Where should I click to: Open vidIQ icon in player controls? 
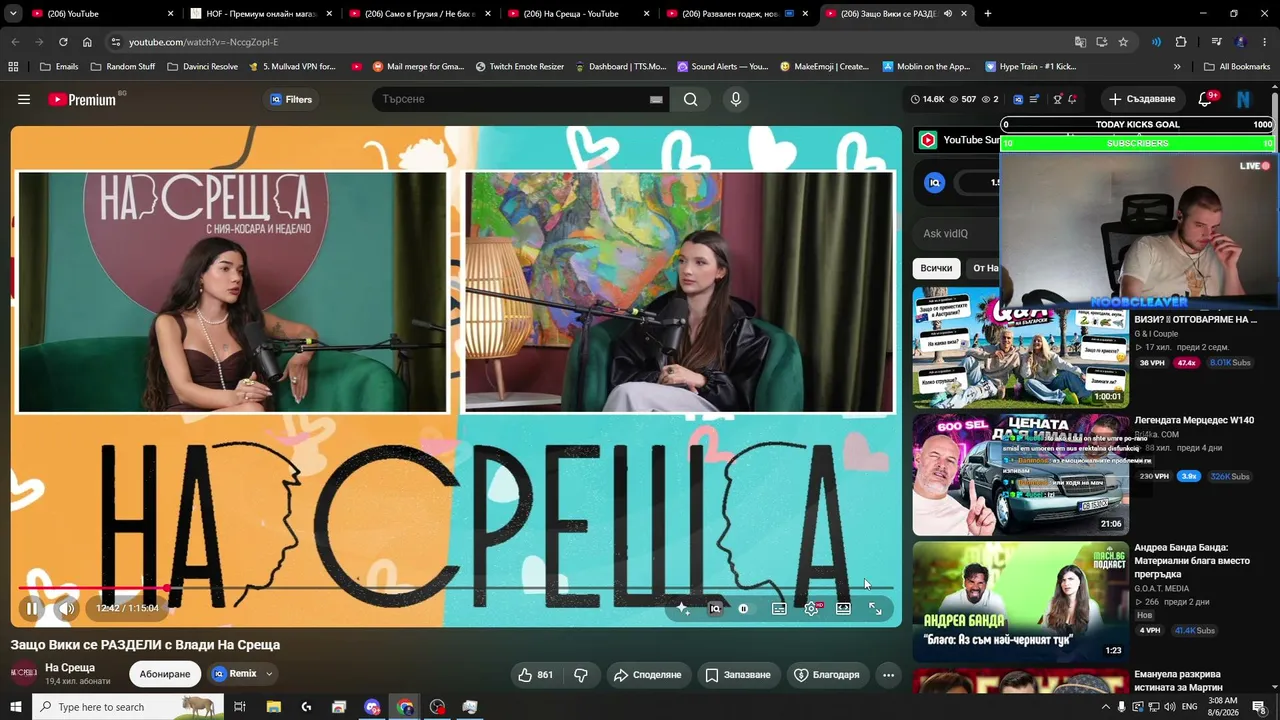point(715,608)
